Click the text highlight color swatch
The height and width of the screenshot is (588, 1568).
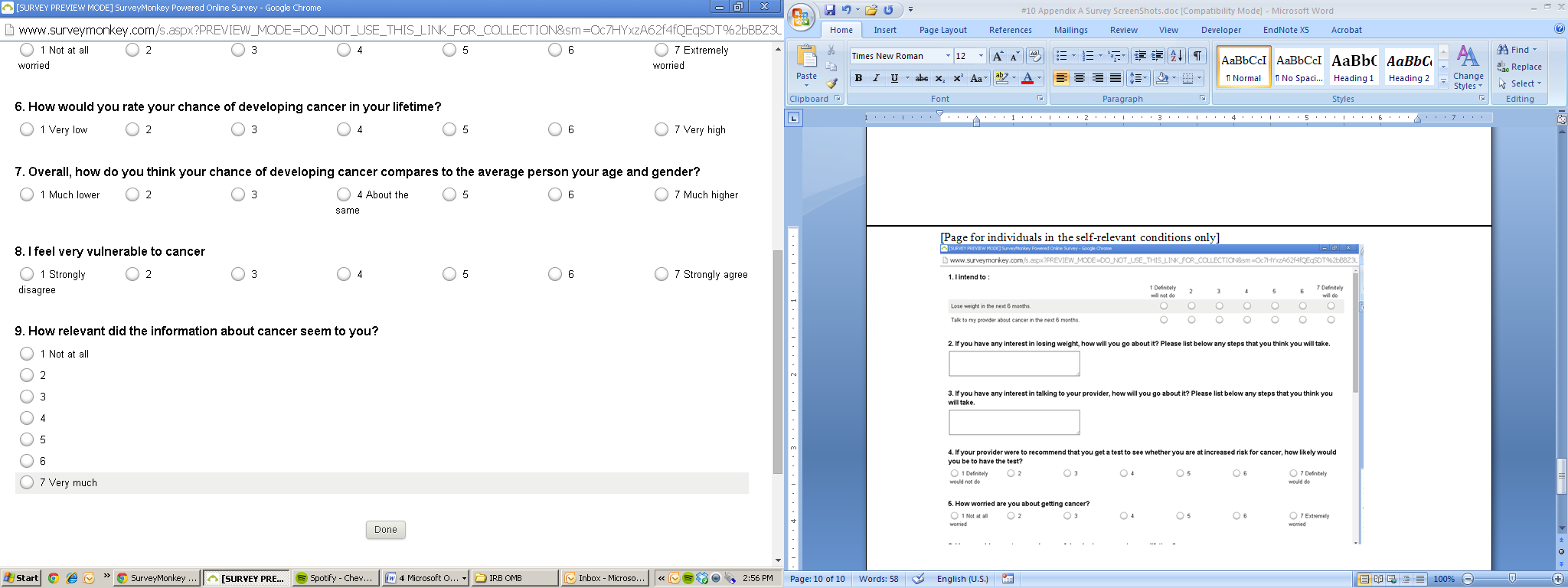point(1001,78)
